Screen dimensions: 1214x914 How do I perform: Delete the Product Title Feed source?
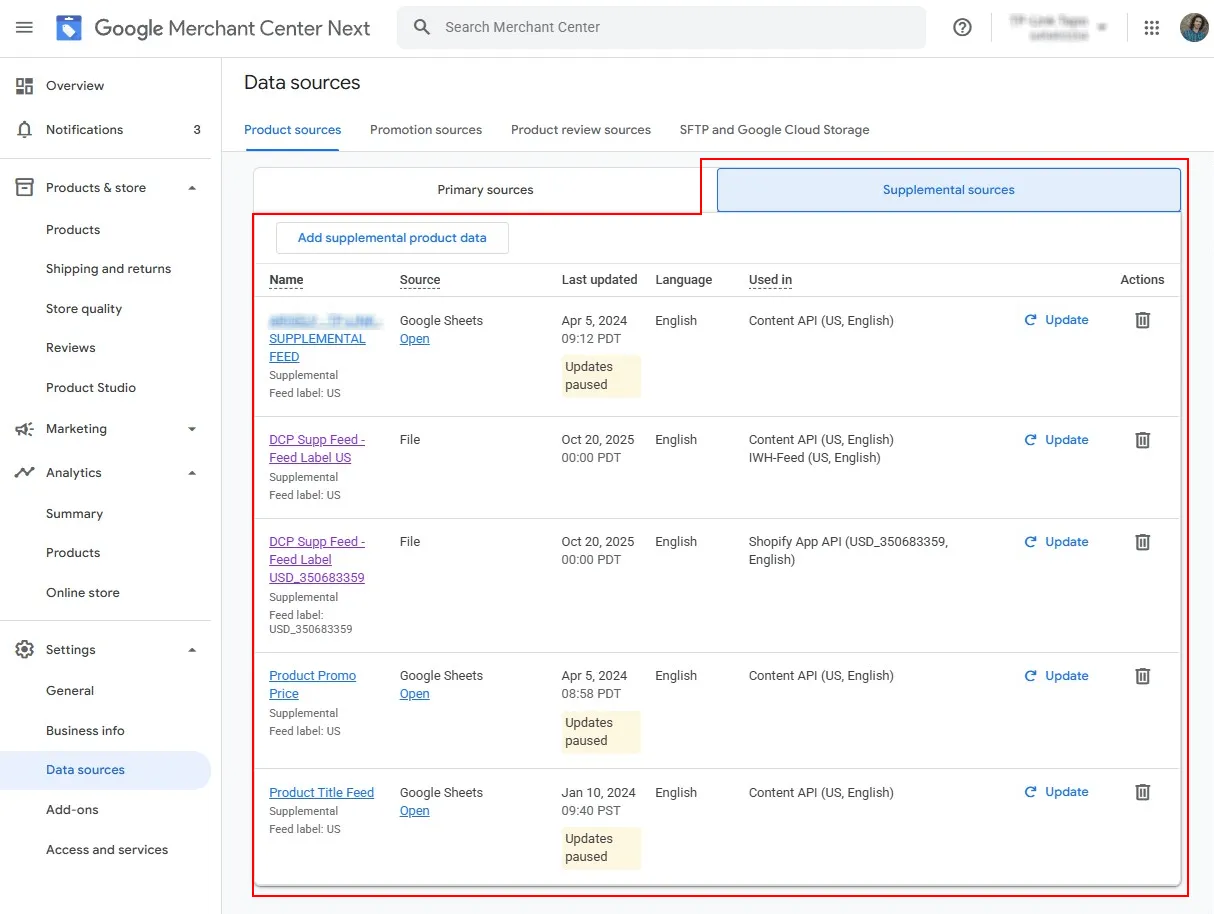[x=1142, y=792]
